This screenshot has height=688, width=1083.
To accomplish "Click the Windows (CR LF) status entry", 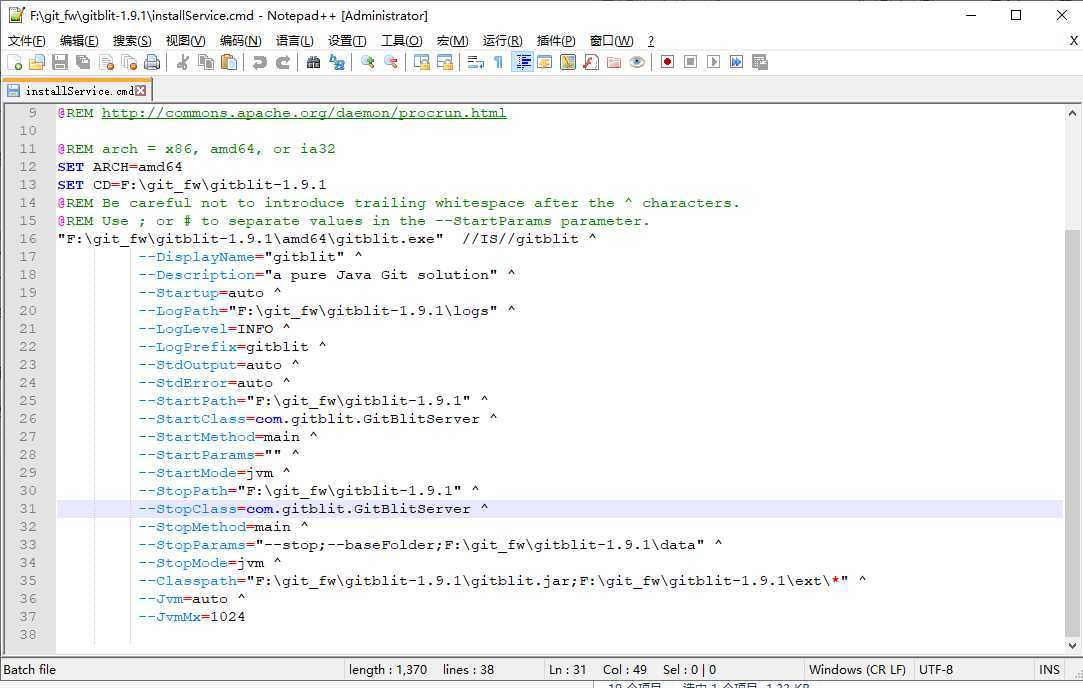I will [856, 669].
